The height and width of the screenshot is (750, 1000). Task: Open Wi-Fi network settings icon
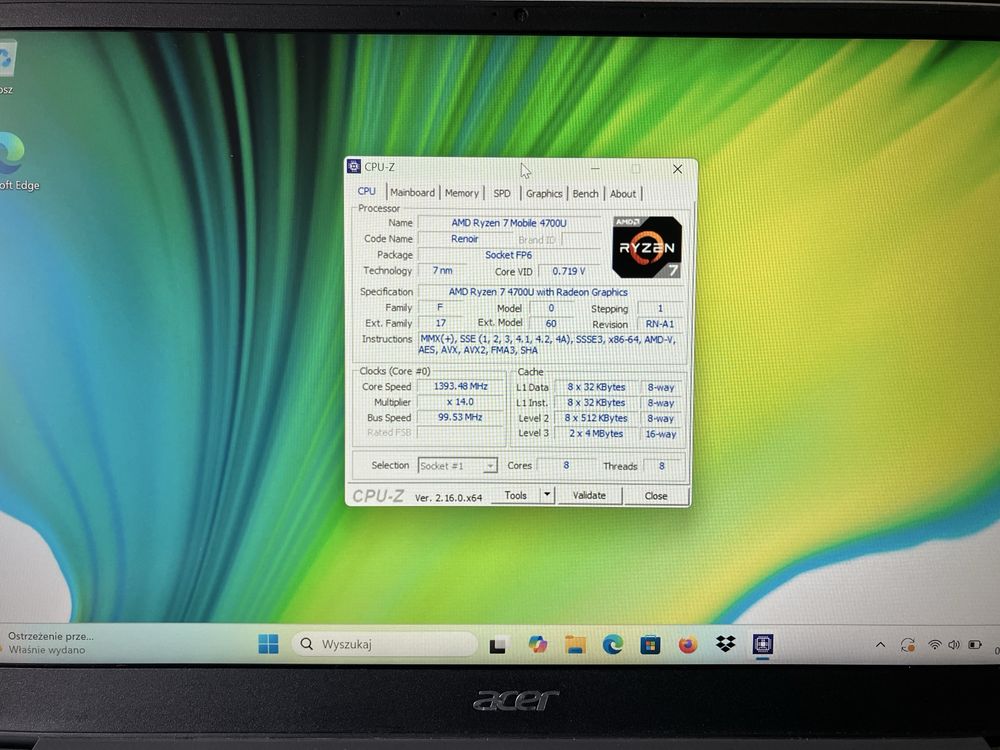(934, 645)
